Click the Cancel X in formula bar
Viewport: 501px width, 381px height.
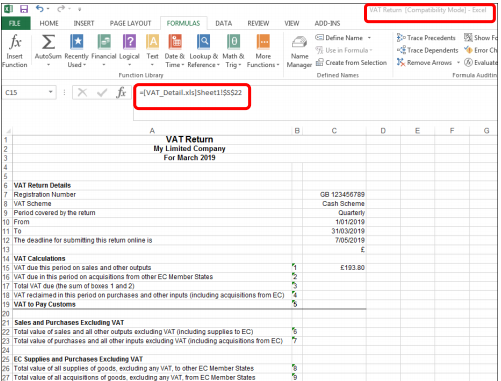click(x=82, y=92)
